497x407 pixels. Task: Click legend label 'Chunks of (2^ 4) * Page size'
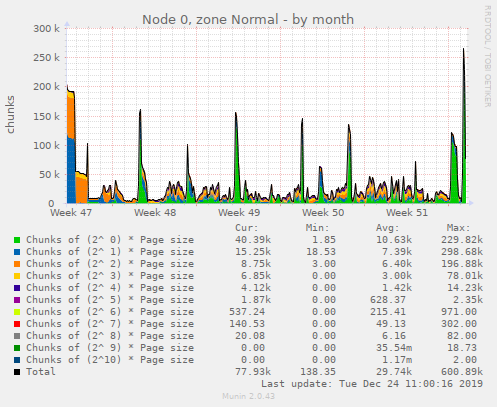point(110,288)
